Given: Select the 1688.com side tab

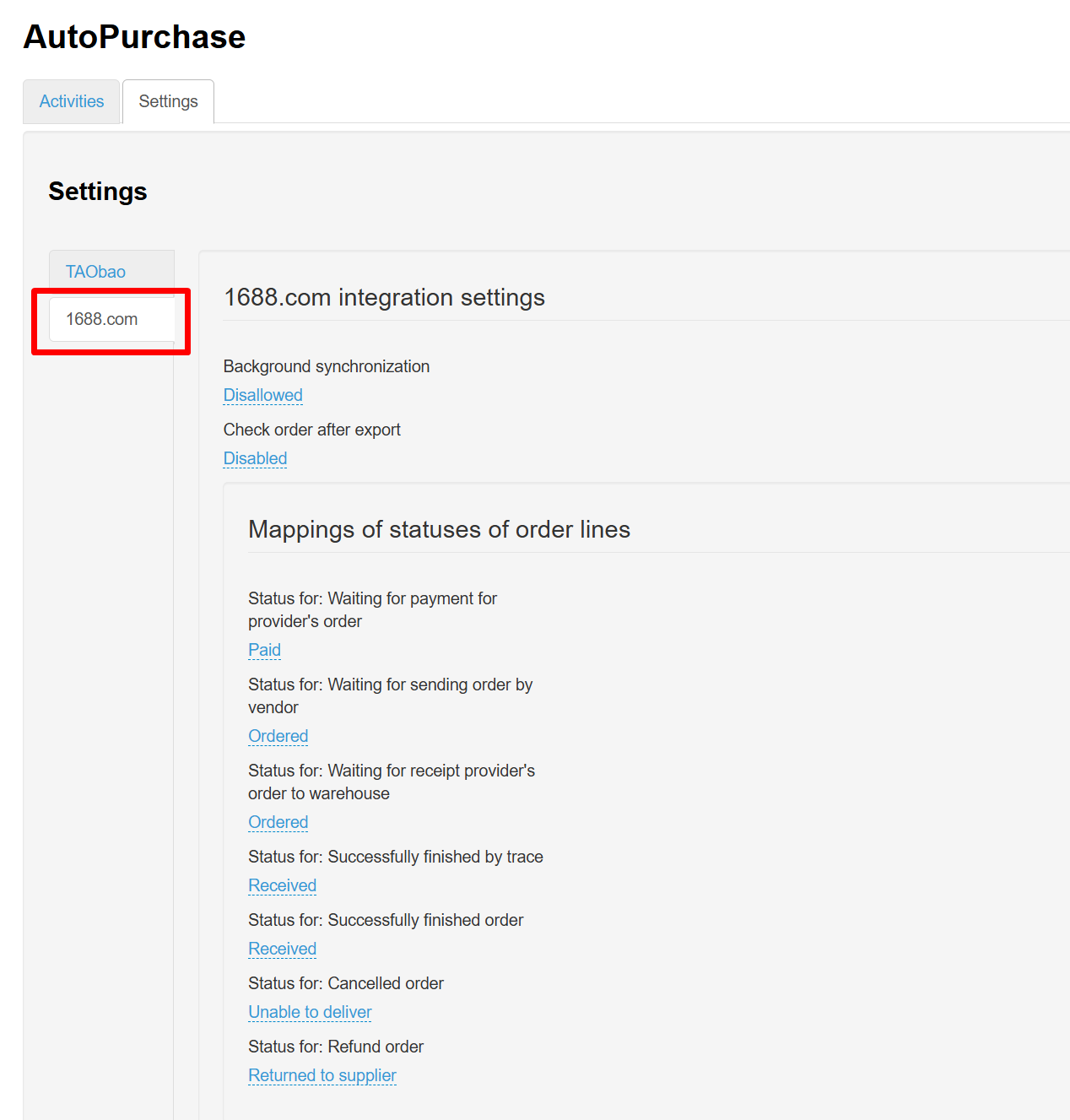Looking at the screenshot, I should click(102, 319).
